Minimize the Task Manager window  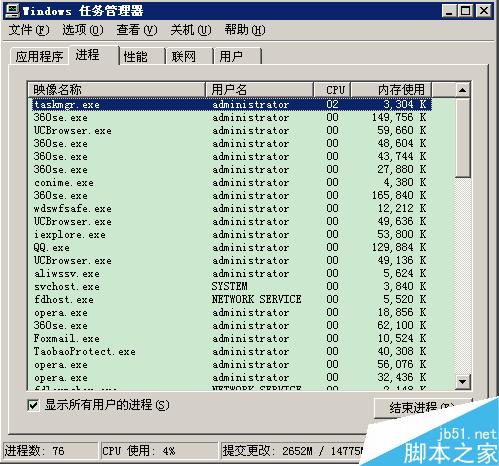click(x=449, y=11)
